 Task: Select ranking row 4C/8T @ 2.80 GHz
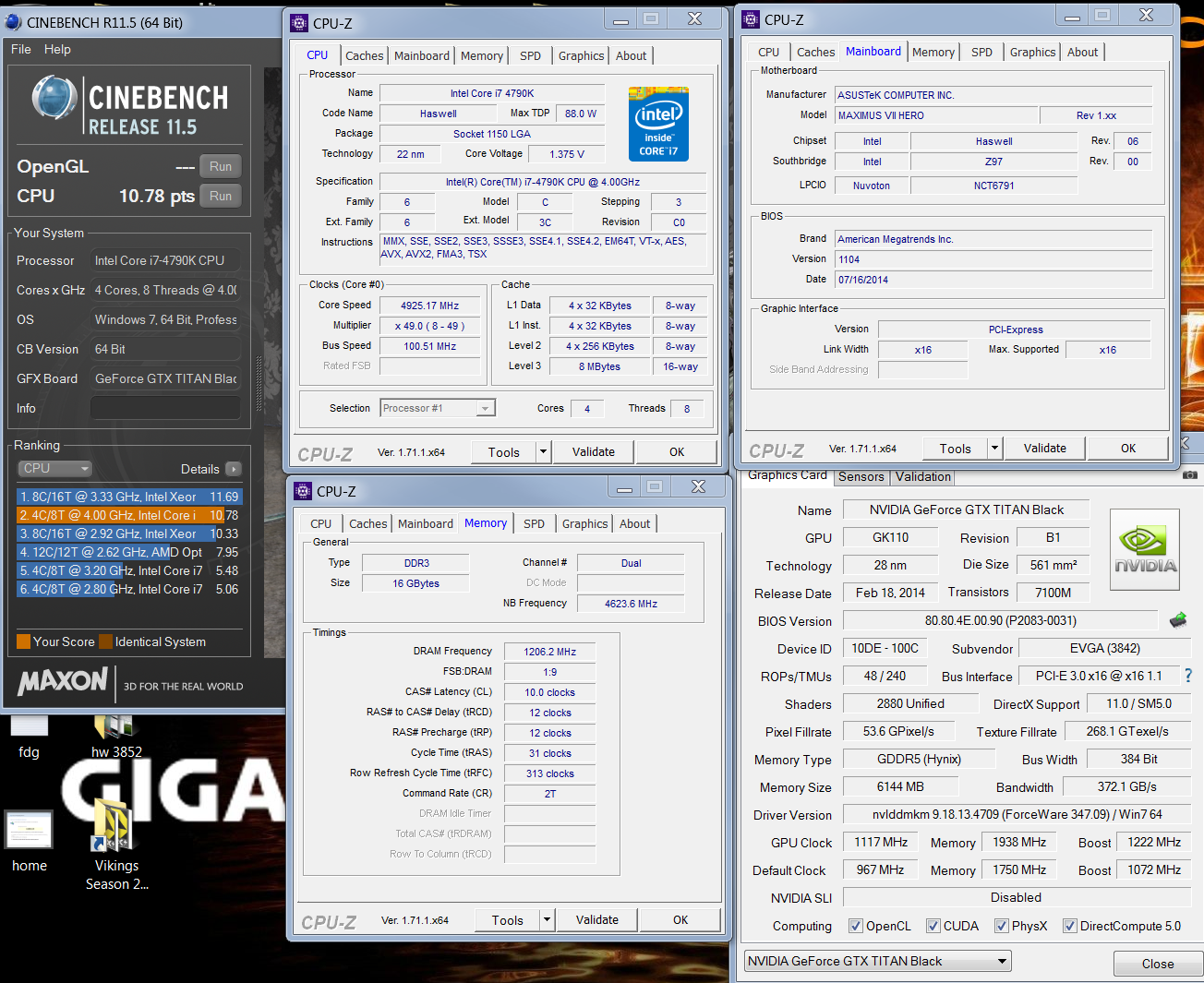click(128, 589)
